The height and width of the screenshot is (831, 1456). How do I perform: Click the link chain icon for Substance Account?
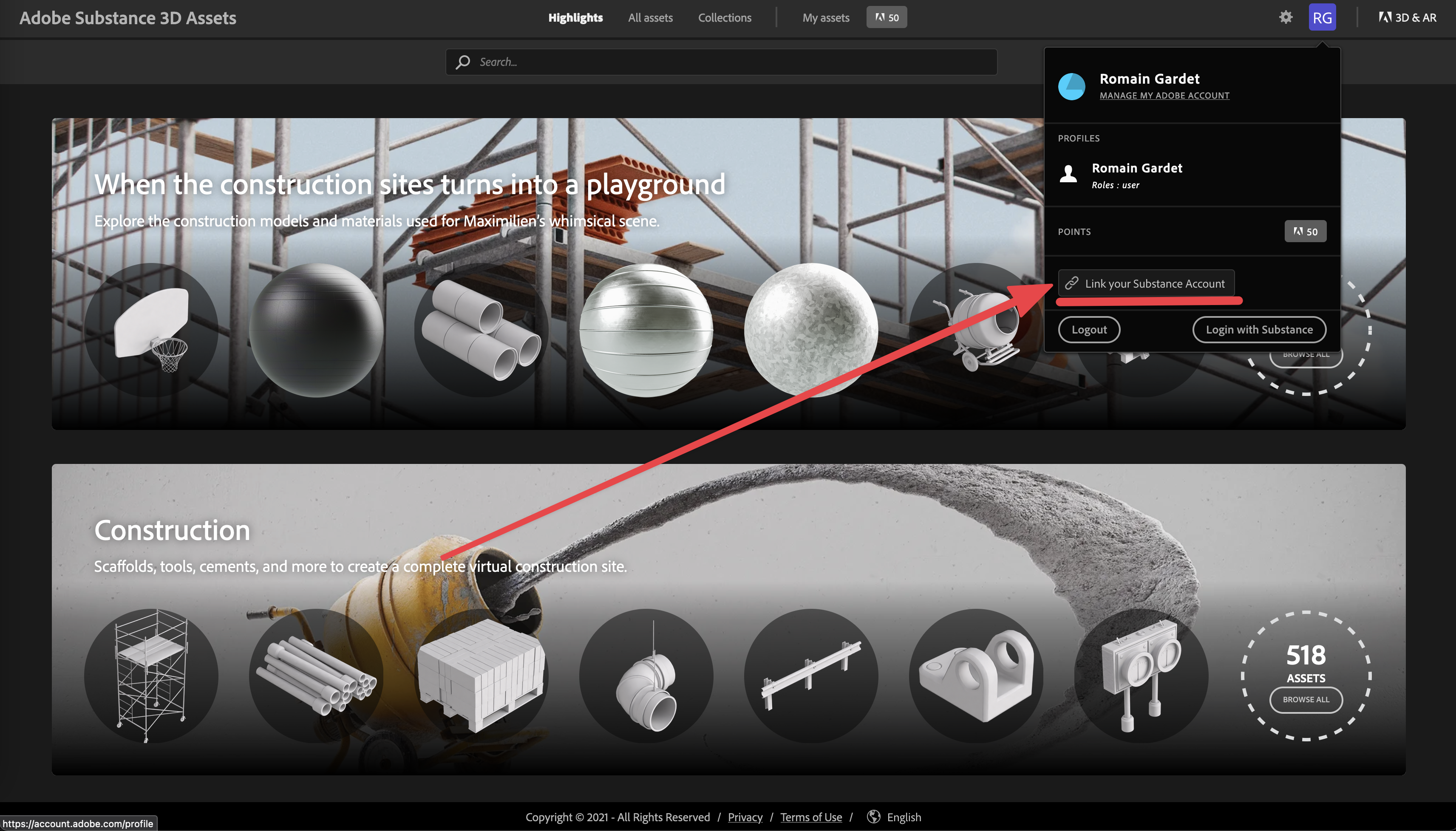click(1071, 283)
